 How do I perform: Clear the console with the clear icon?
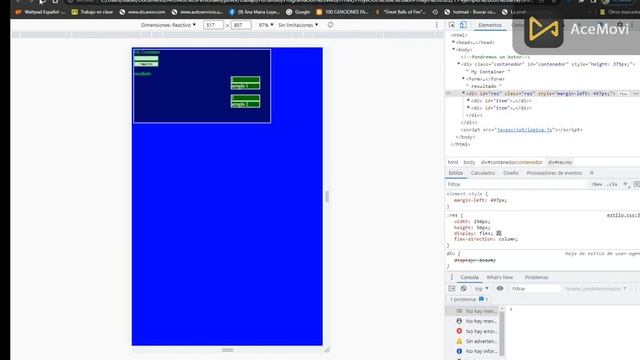464,289
